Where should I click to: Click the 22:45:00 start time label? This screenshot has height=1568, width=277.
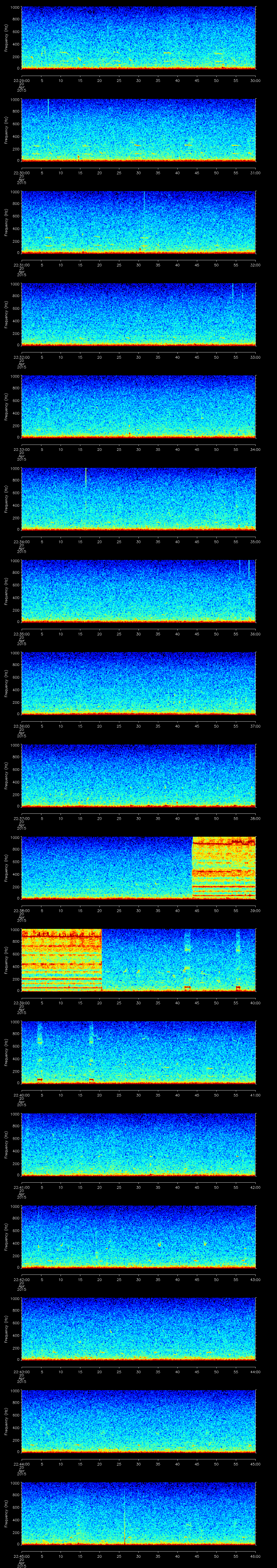coord(21,1556)
